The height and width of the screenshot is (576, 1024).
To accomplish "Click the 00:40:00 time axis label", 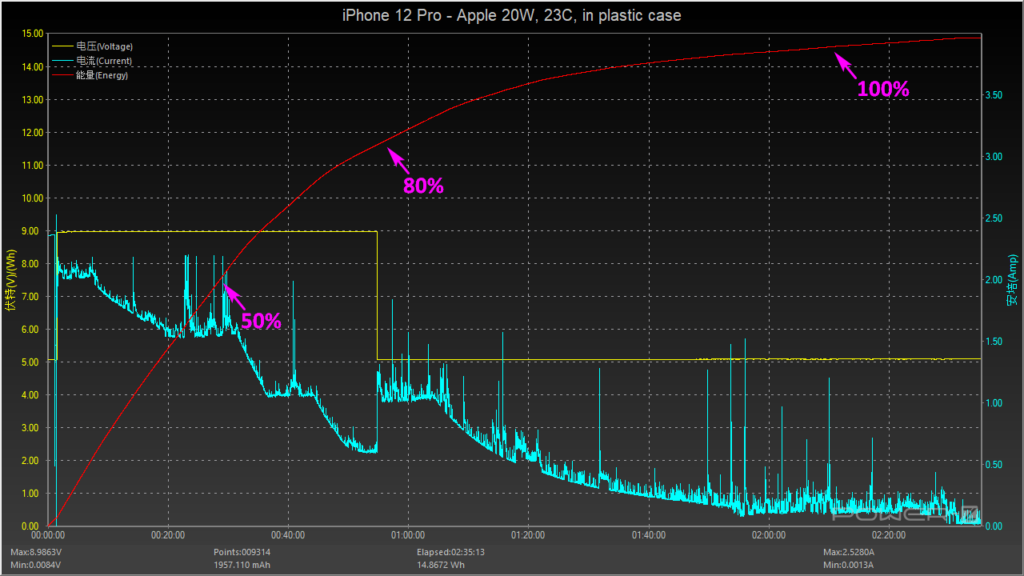I will point(289,536).
